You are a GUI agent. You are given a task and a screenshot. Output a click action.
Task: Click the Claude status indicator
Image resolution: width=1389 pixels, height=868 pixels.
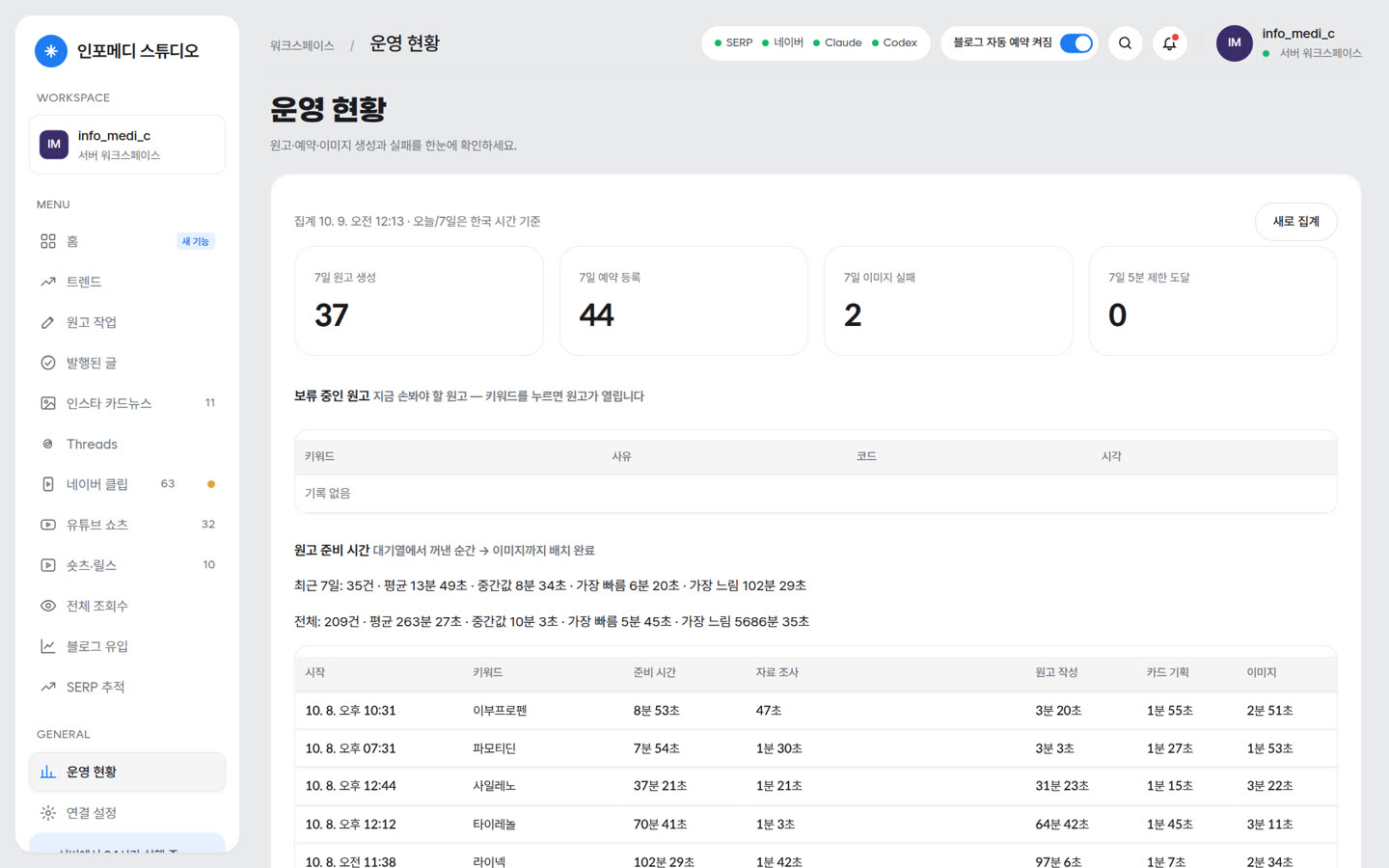[837, 43]
